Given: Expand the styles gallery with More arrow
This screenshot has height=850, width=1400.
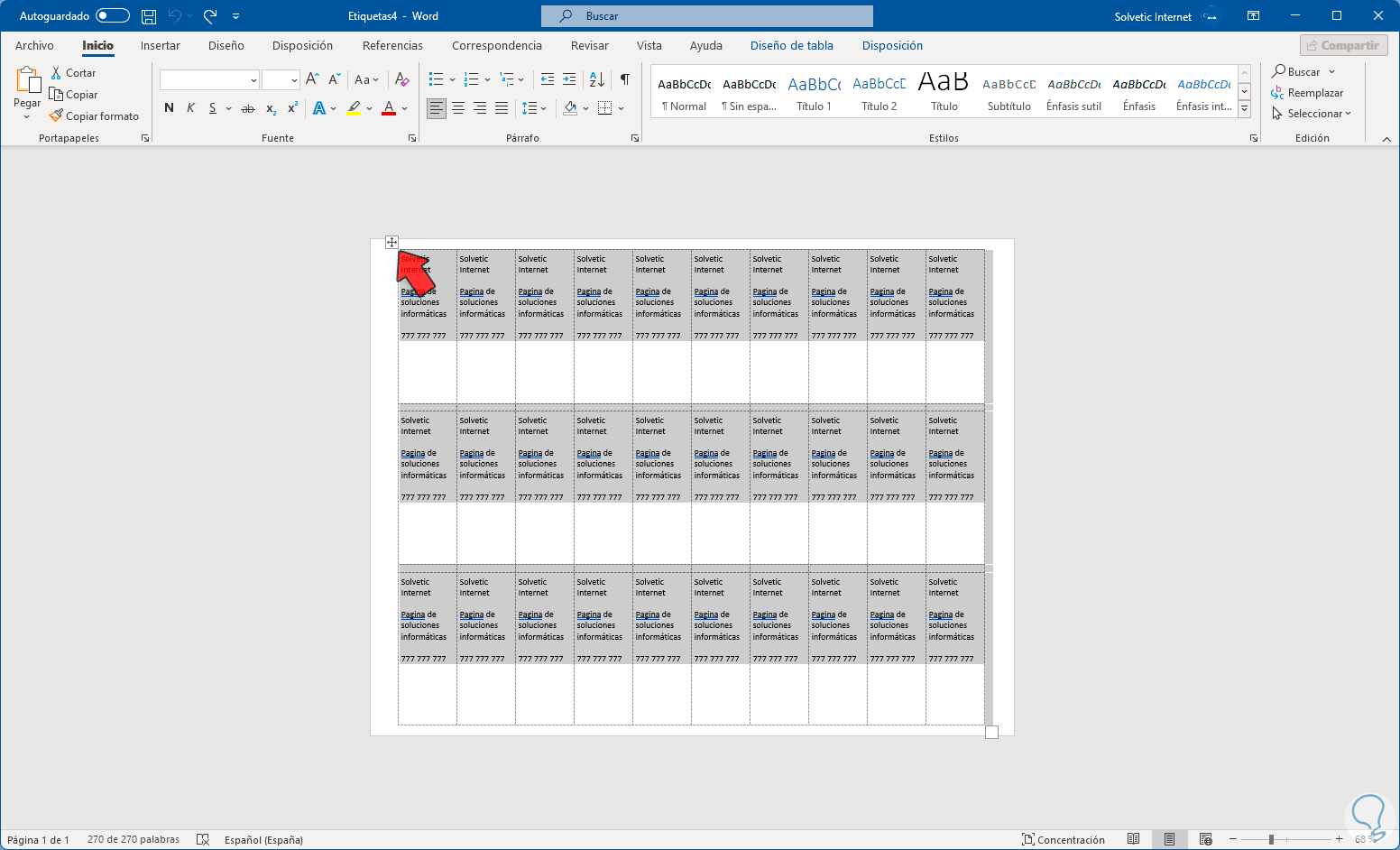Looking at the screenshot, I should (1245, 109).
